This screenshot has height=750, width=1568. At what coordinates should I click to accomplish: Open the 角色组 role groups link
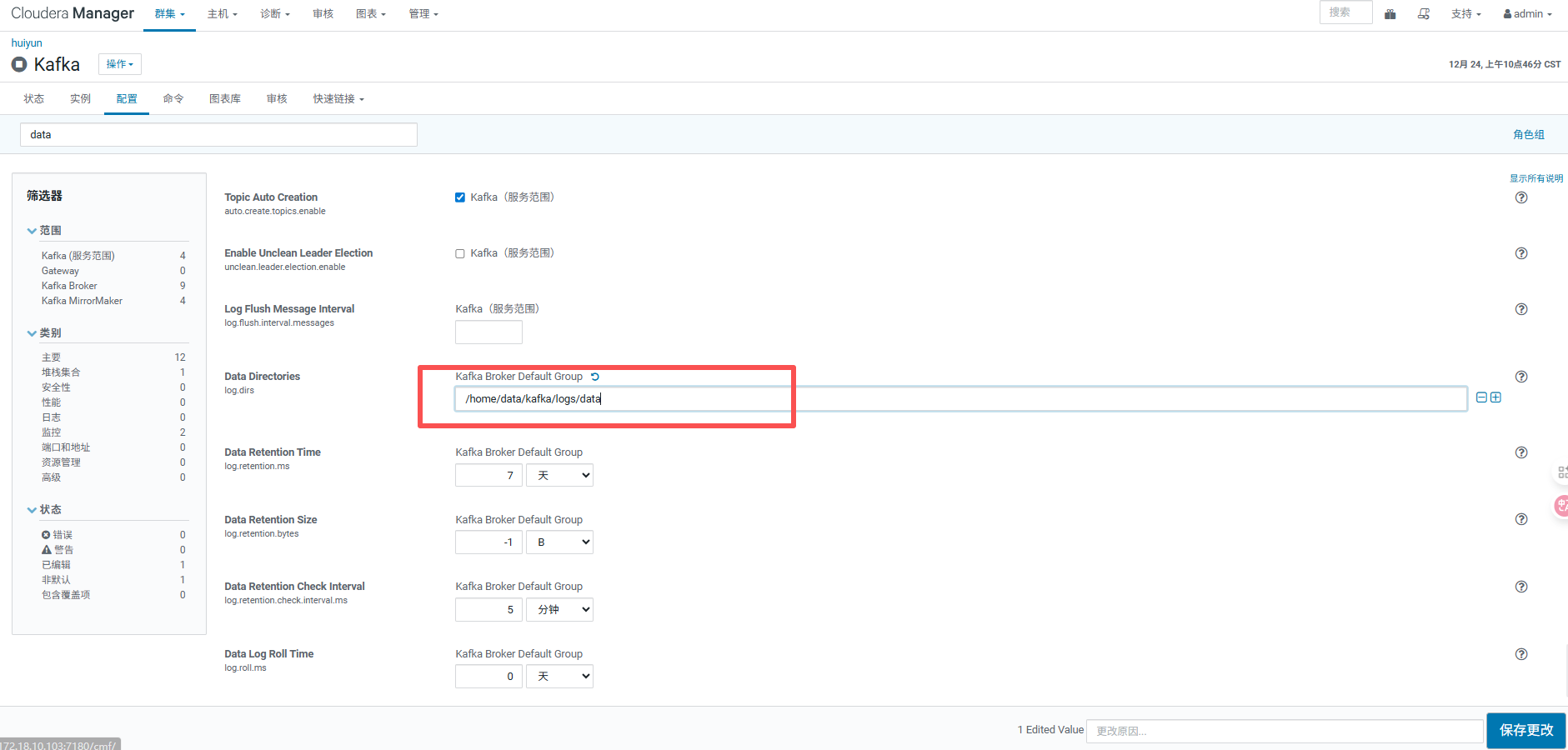1529,135
